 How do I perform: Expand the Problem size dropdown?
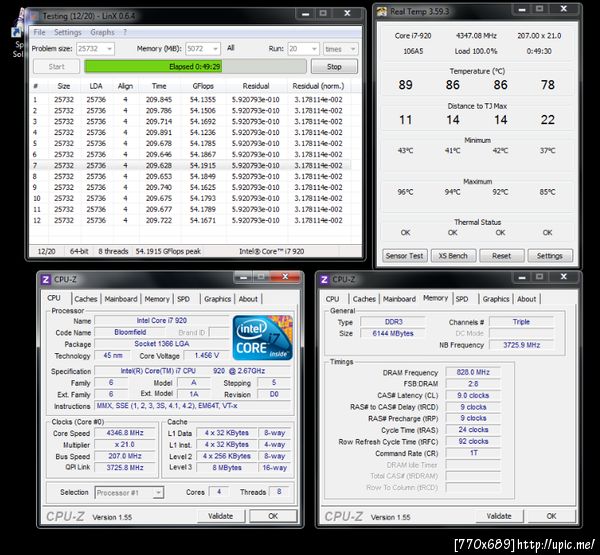pyautogui.click(x=110, y=49)
